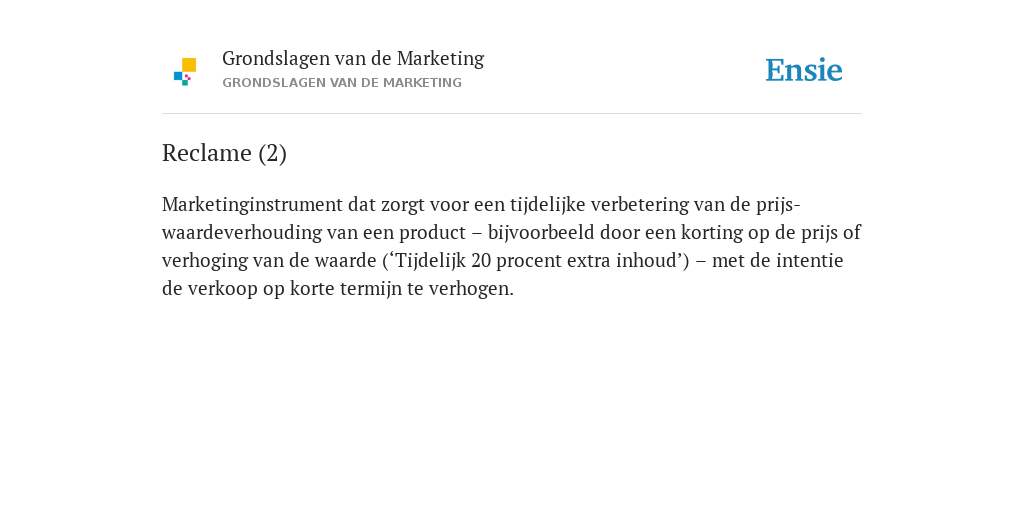This screenshot has height=512, width=1024.
Task: Open the Grondslagen van de Marketing title
Action: (353, 59)
